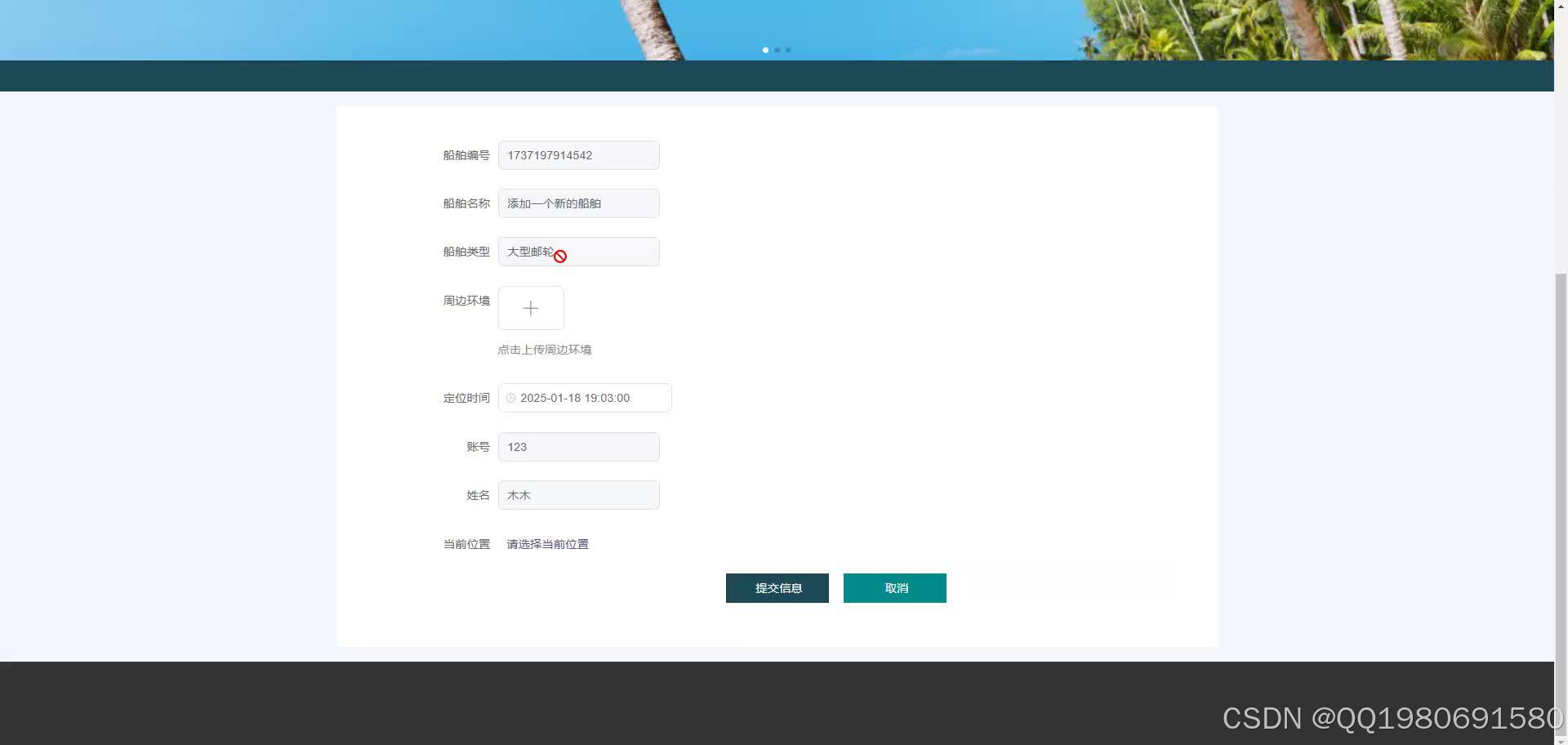Select the second carousel indicator dot

[x=777, y=50]
